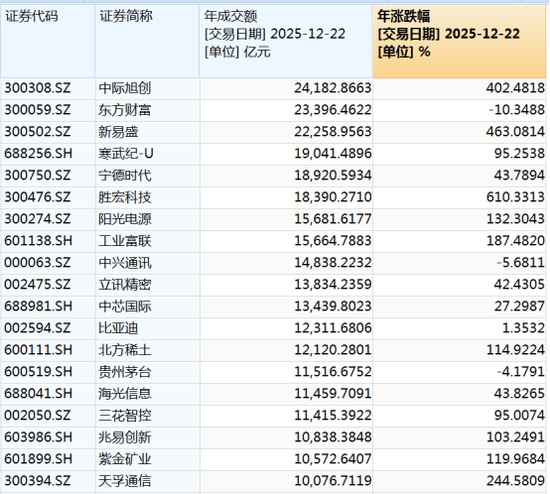Click percentage value 1.3532

523,328
